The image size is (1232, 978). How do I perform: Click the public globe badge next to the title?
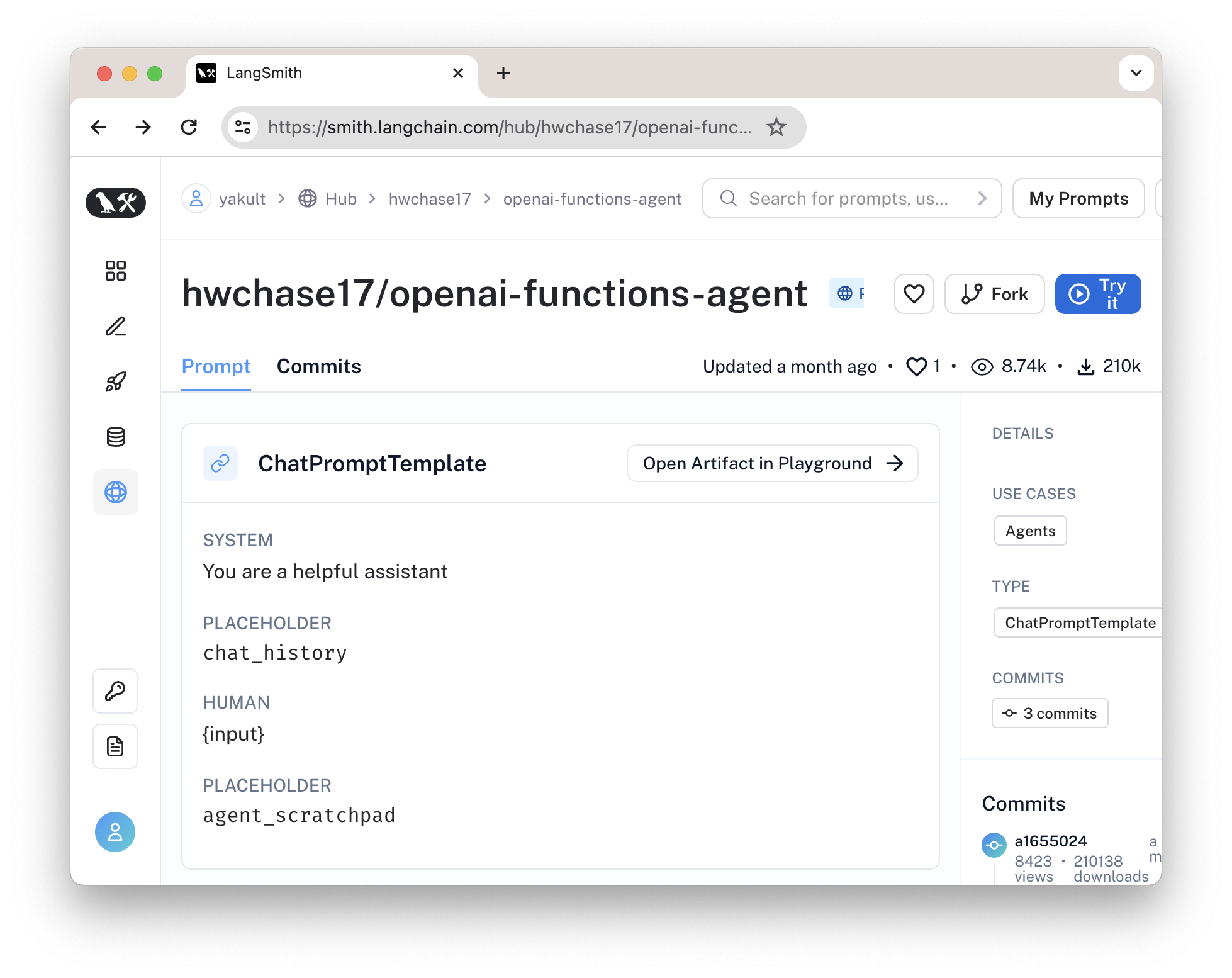tap(847, 293)
